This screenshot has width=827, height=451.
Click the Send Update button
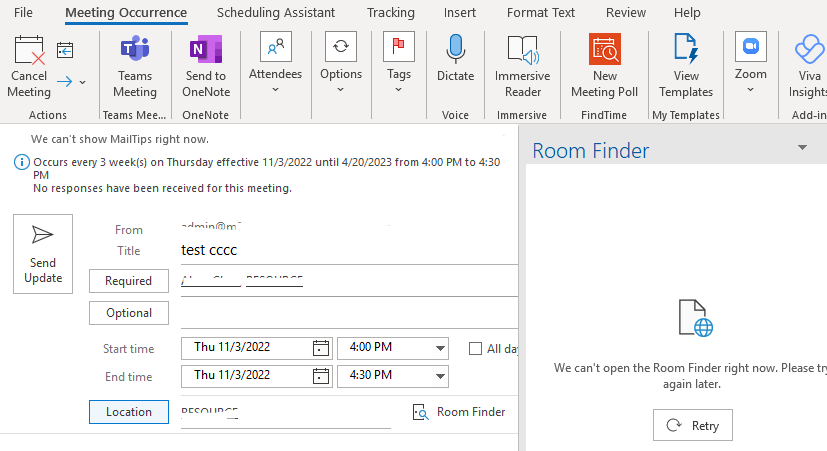43,254
